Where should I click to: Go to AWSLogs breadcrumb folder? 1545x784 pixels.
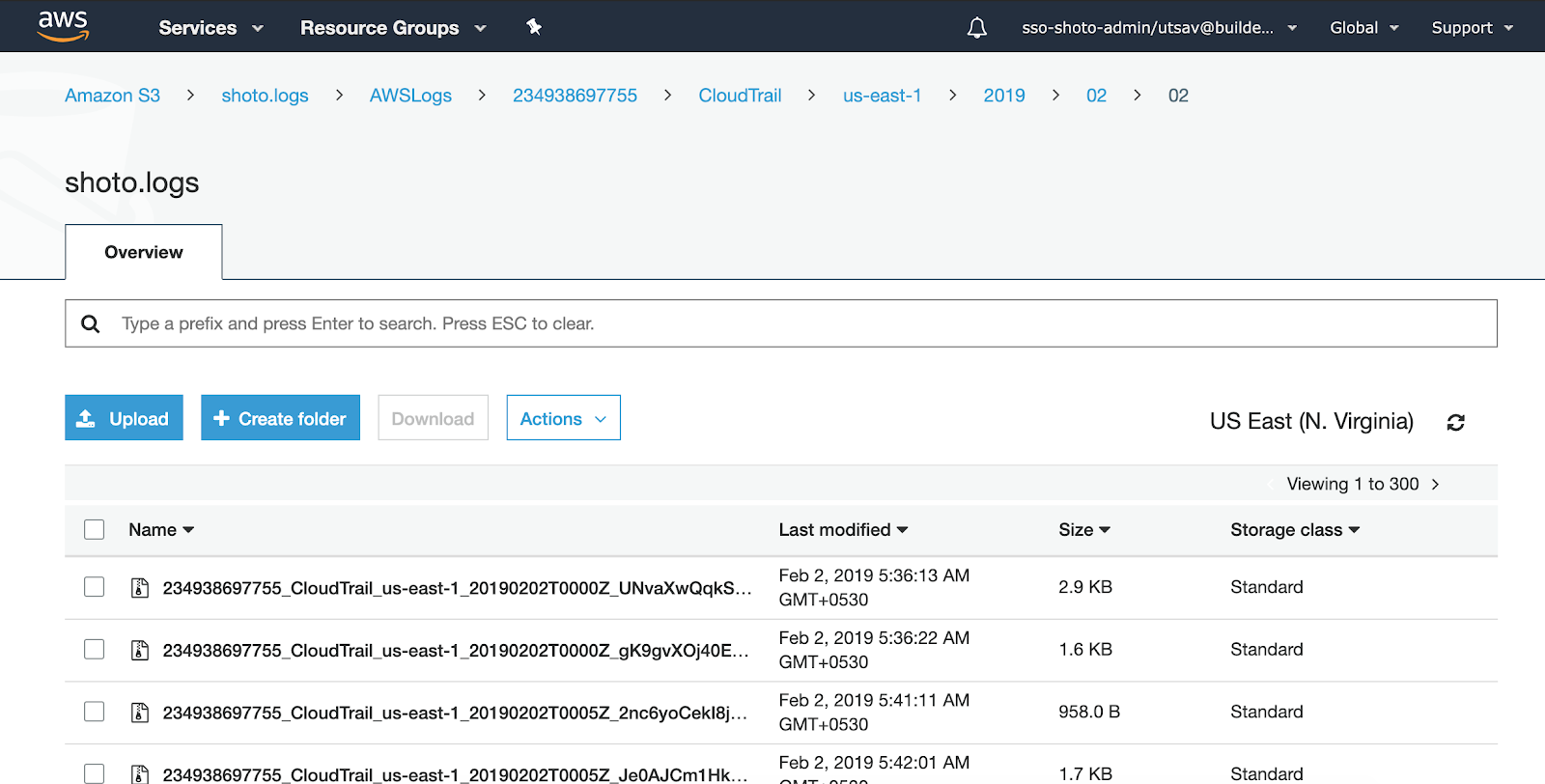pyautogui.click(x=410, y=96)
